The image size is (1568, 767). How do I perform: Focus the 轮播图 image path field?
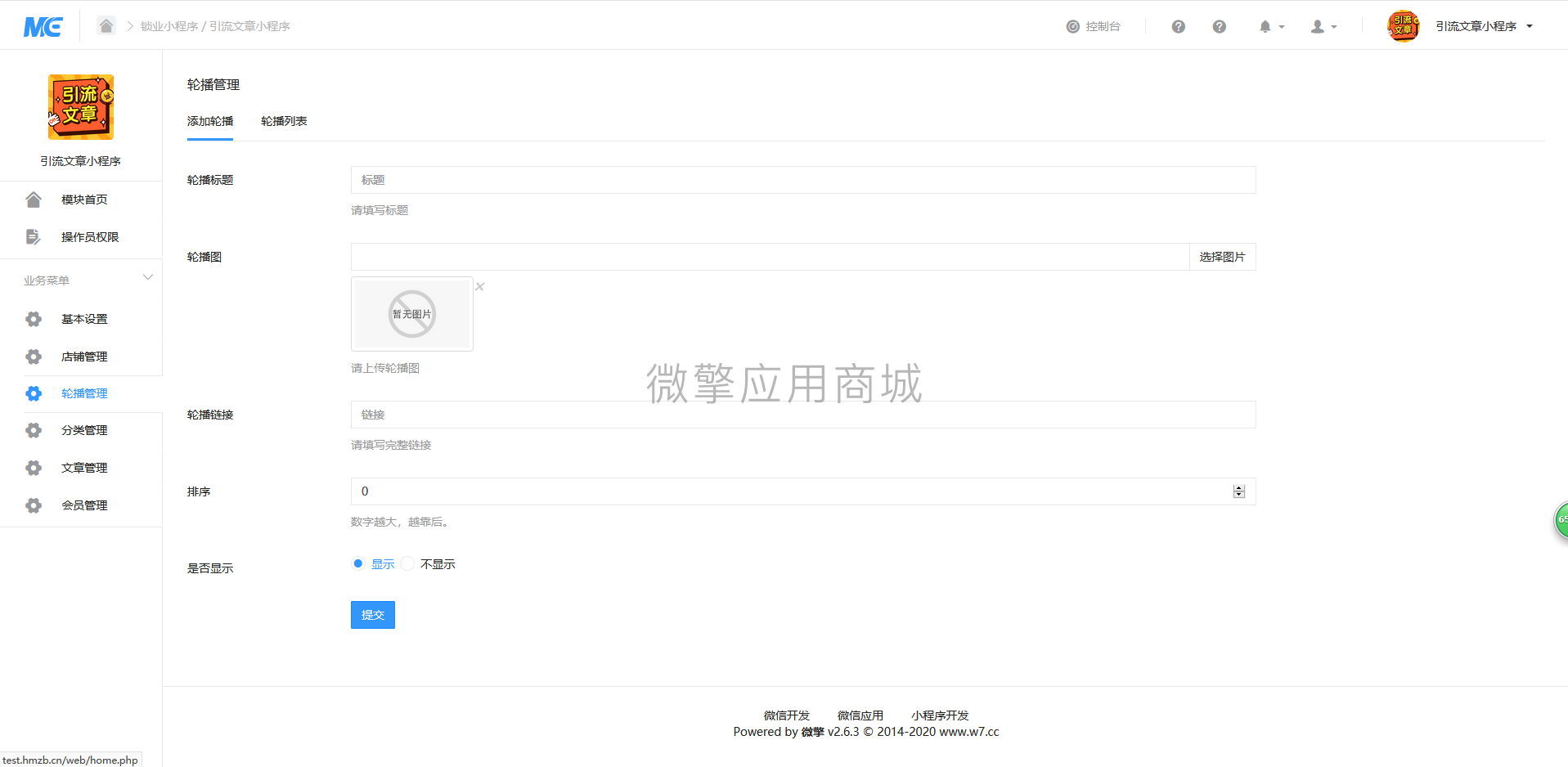click(770, 257)
